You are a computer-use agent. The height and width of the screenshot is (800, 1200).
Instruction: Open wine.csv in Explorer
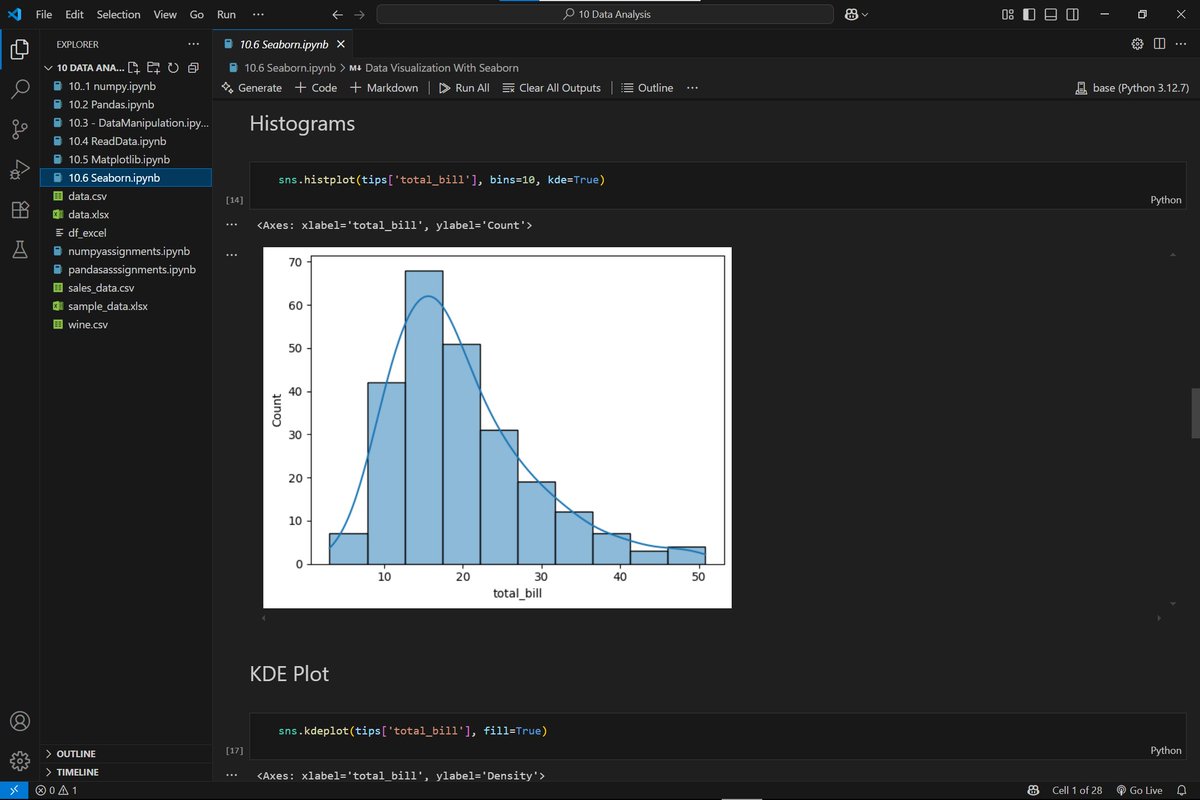(x=126, y=325)
